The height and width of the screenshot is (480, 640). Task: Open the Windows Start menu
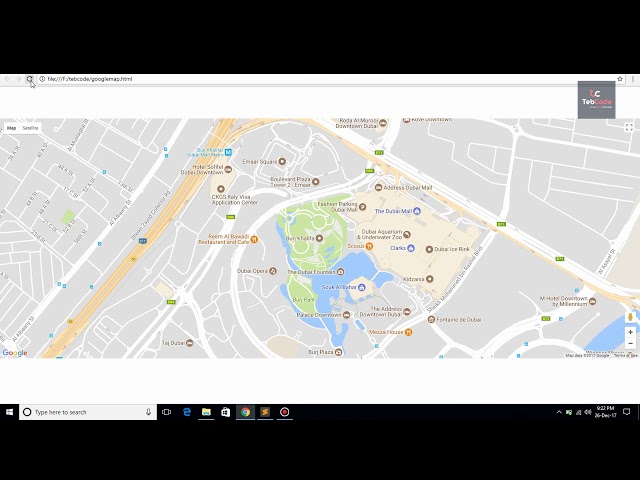point(9,412)
